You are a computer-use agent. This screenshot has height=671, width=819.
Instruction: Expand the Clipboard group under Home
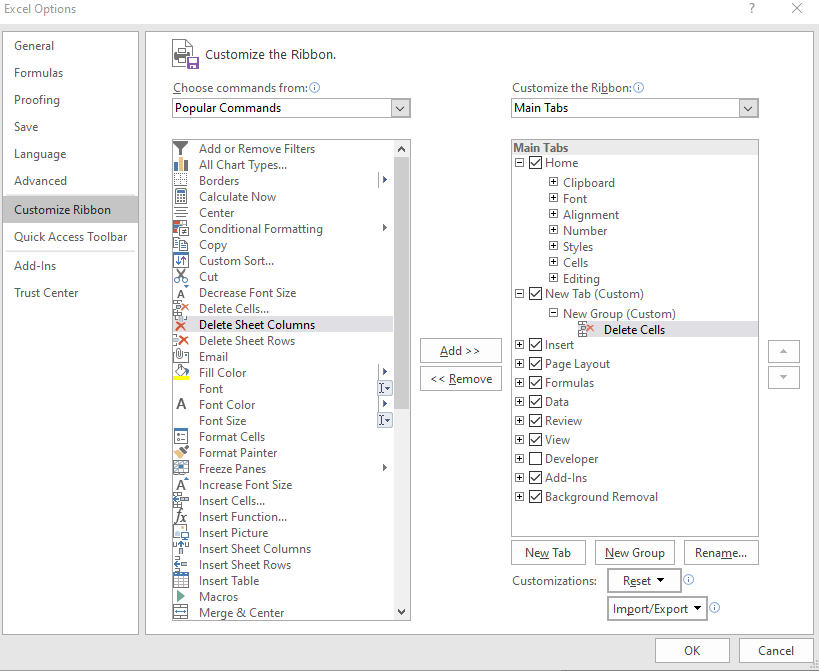click(x=553, y=182)
